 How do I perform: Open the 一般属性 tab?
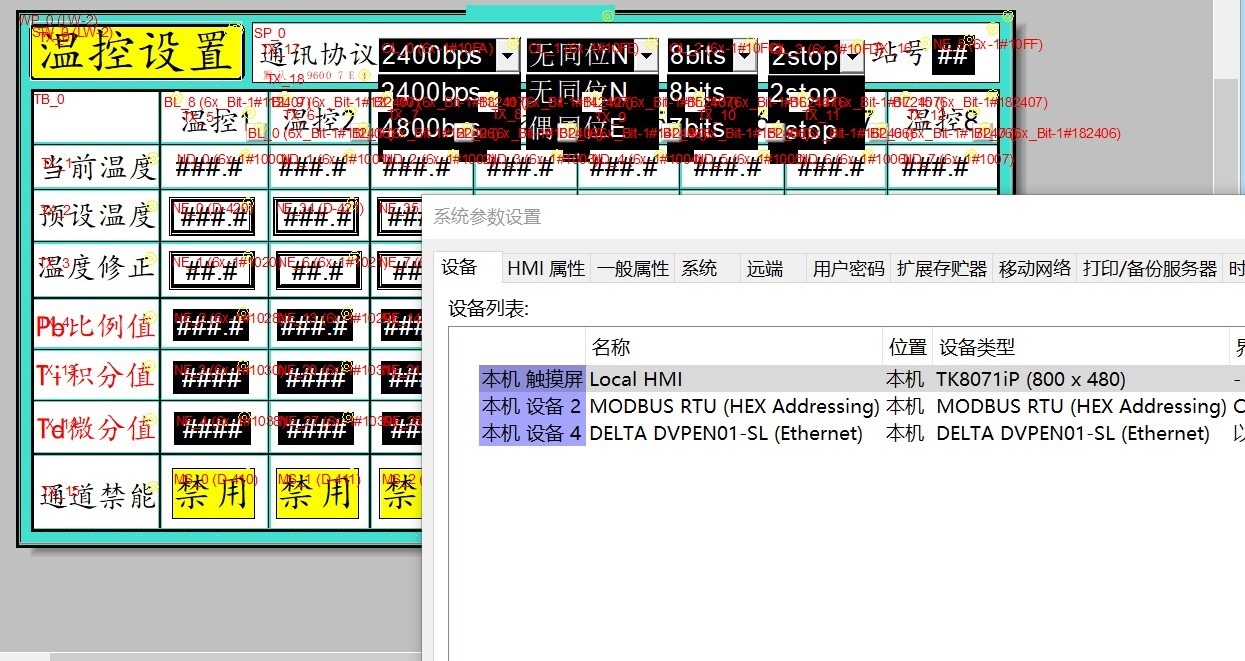pyautogui.click(x=633, y=268)
